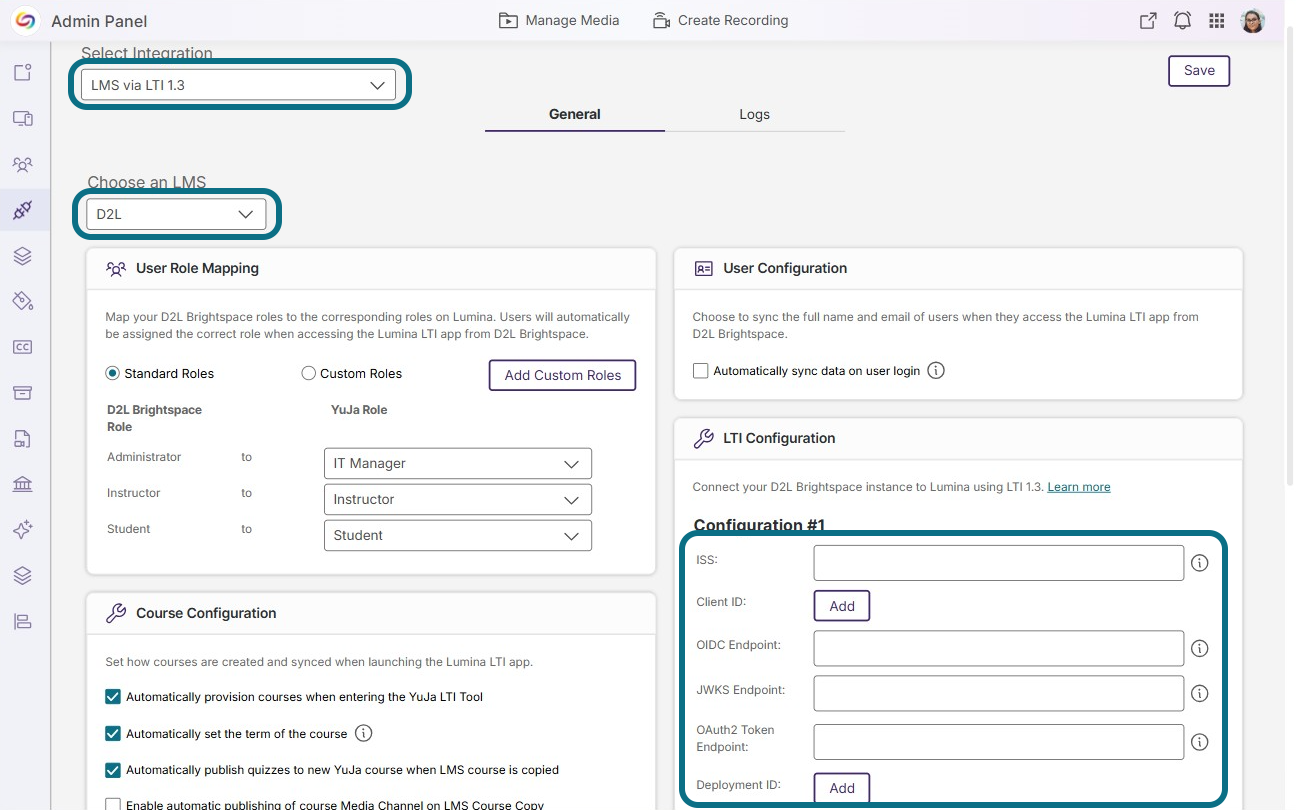
Task: Open the users group sidebar icon
Action: pos(23,164)
